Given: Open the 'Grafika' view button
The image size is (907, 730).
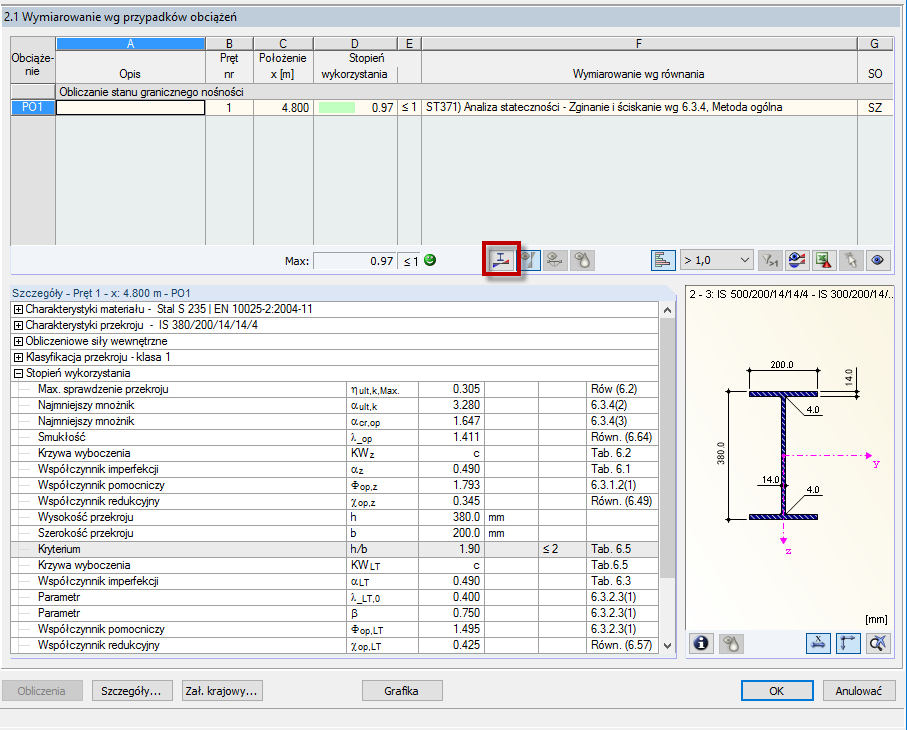Looking at the screenshot, I should pos(401,691).
